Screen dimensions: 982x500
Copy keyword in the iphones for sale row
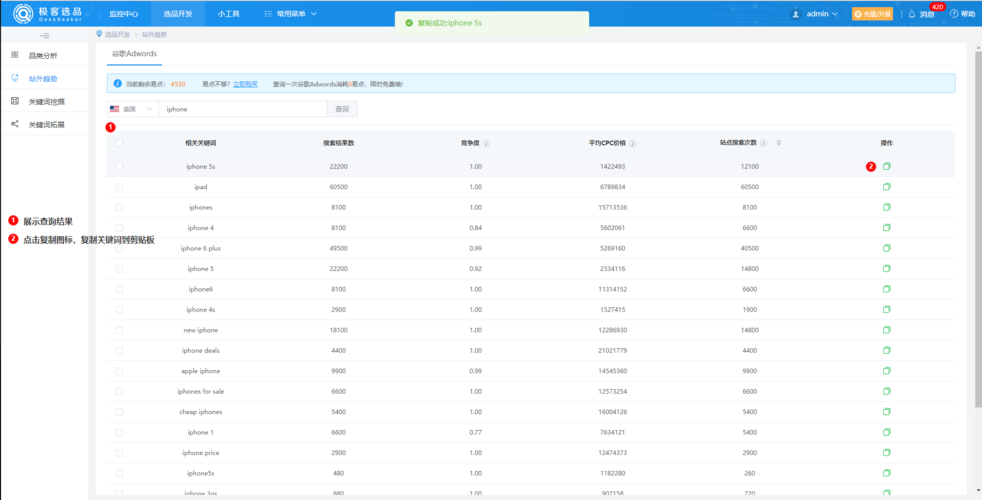tap(886, 391)
